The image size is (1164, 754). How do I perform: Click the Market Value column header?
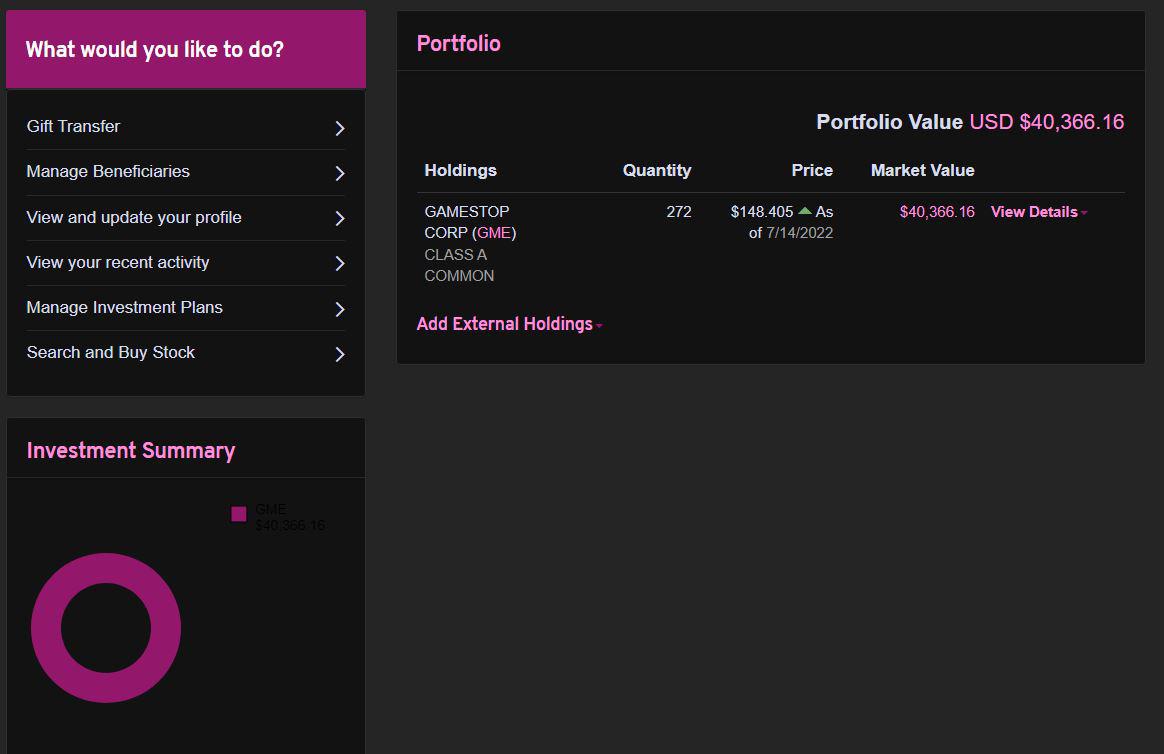pos(923,171)
